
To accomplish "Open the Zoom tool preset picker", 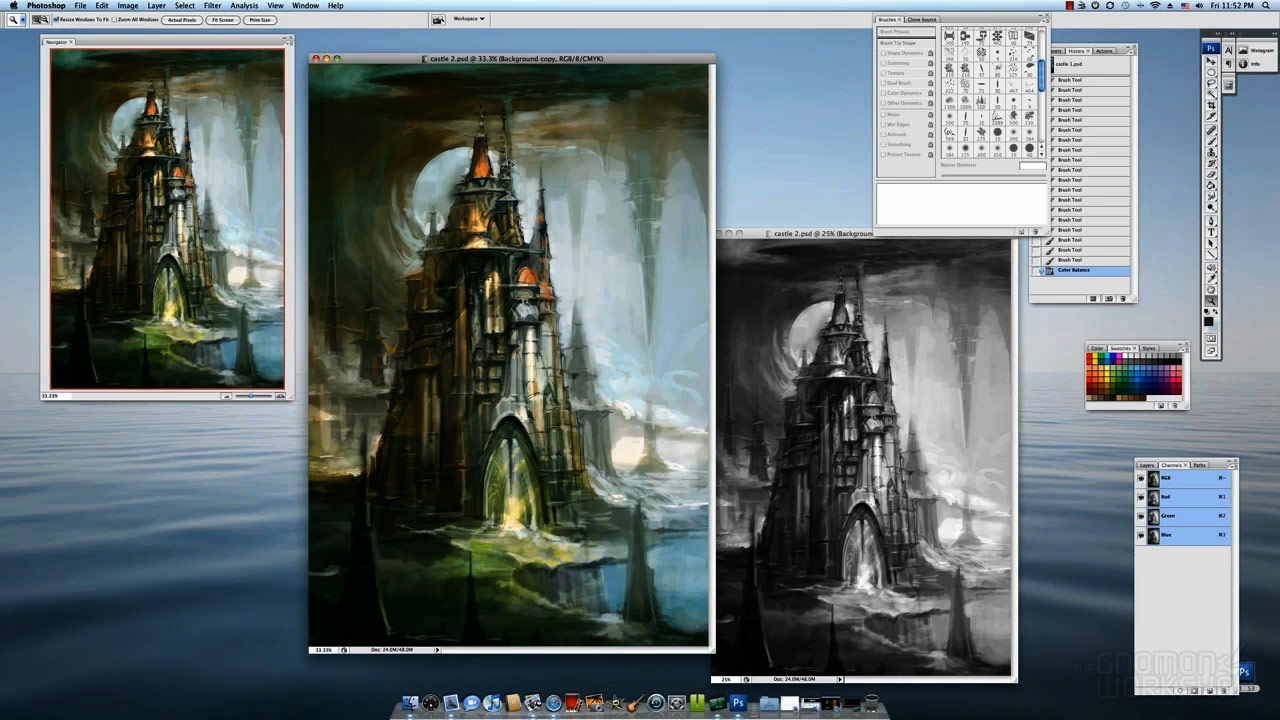I will (17, 20).
